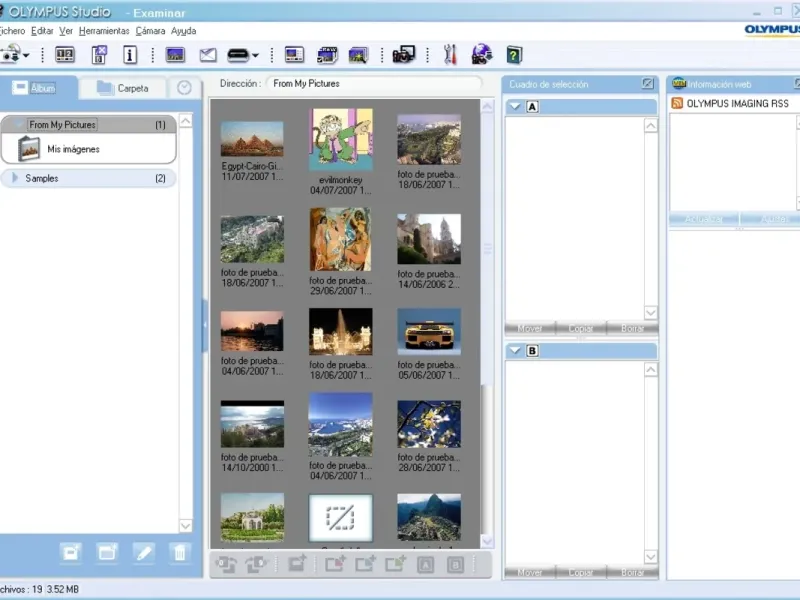Collapse selection box A with its triangle
Viewport: 800px width, 600px height.
514,106
